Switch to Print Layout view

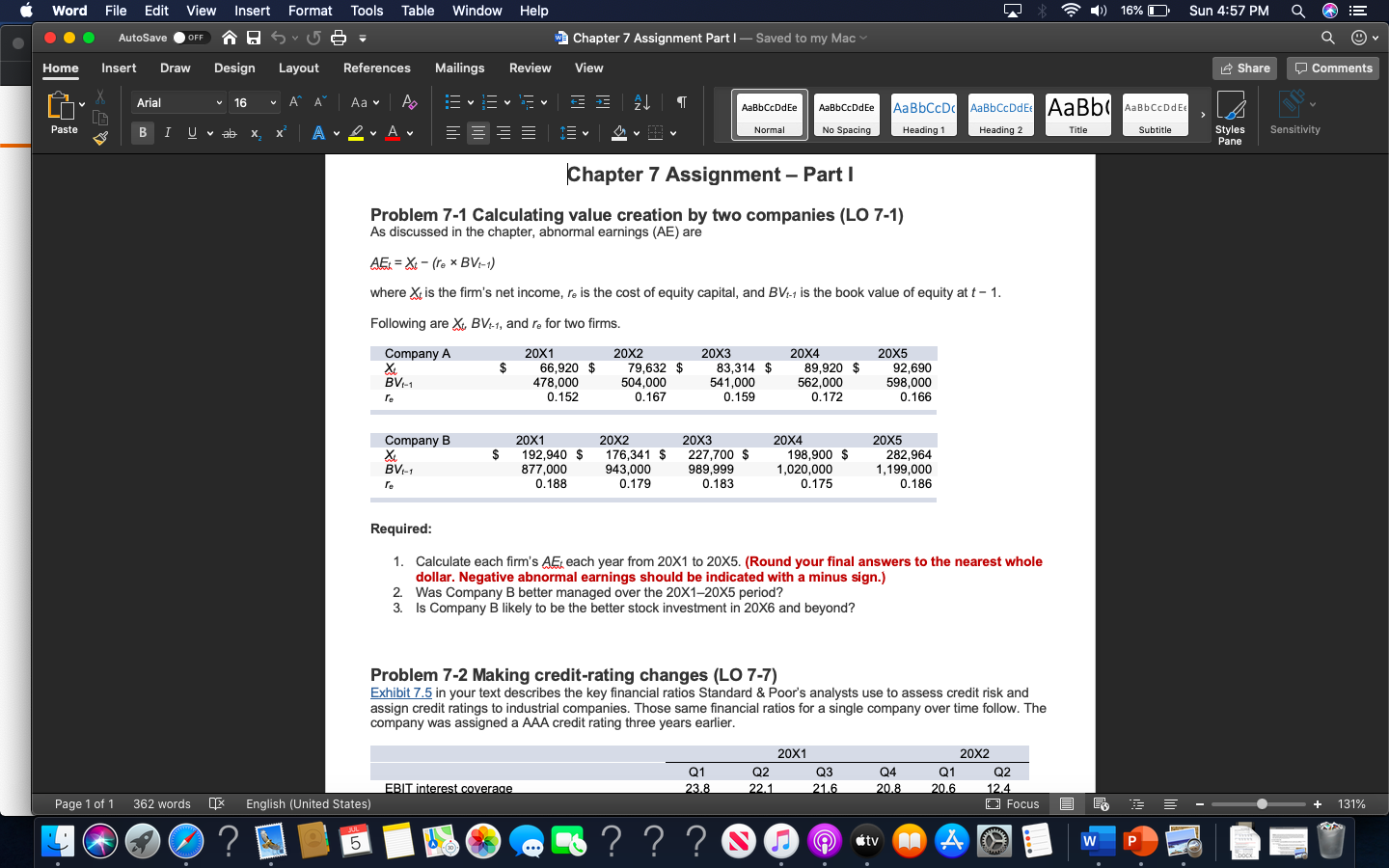(1066, 803)
